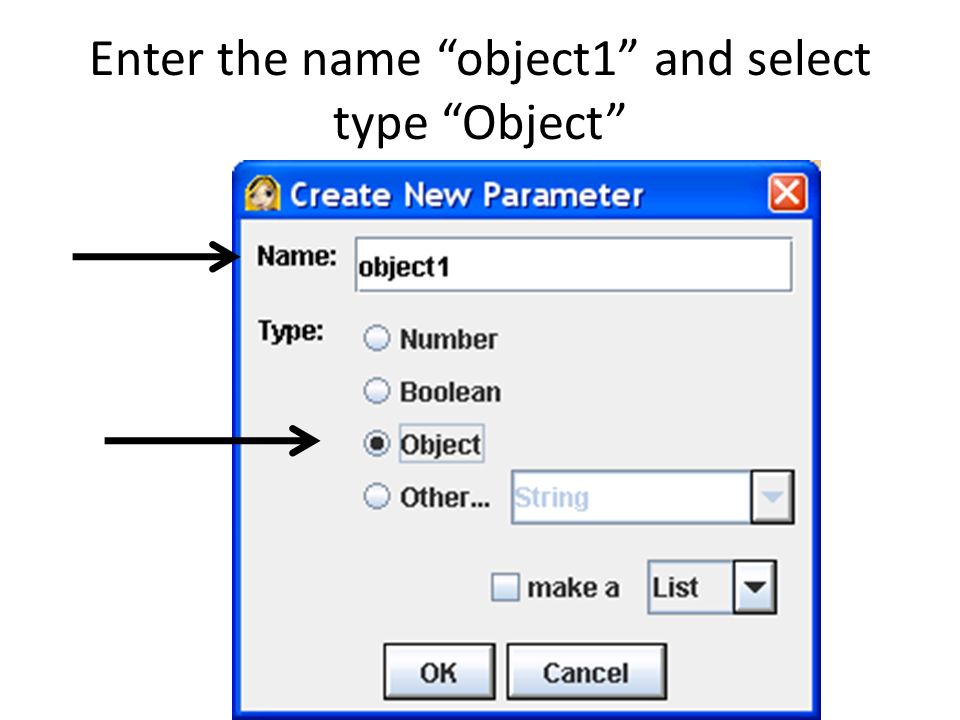This screenshot has height=720, width=960.
Task: Click the dropdown arrow beside List
Action: (x=754, y=587)
